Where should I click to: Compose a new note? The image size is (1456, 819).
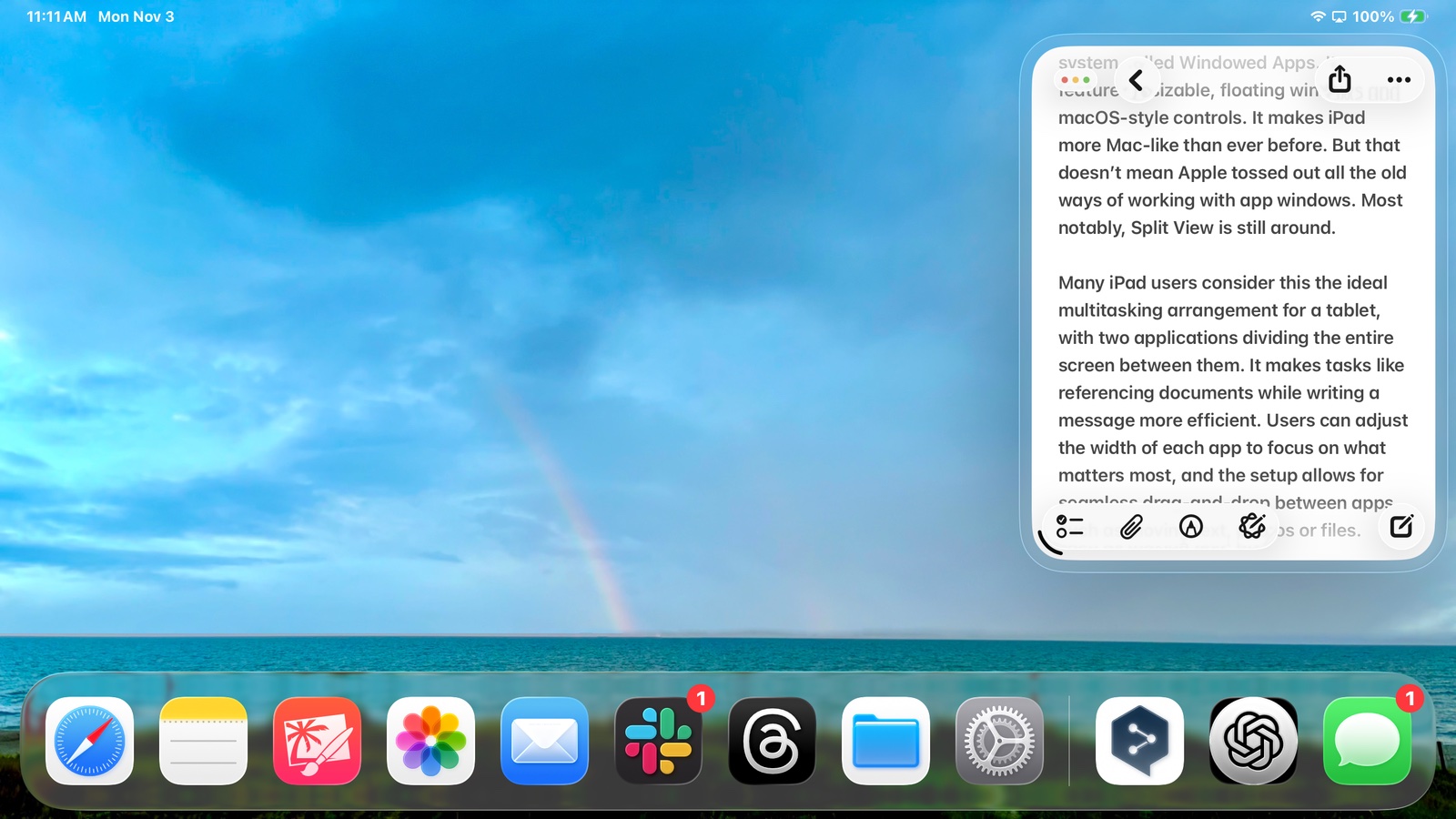point(1401,526)
